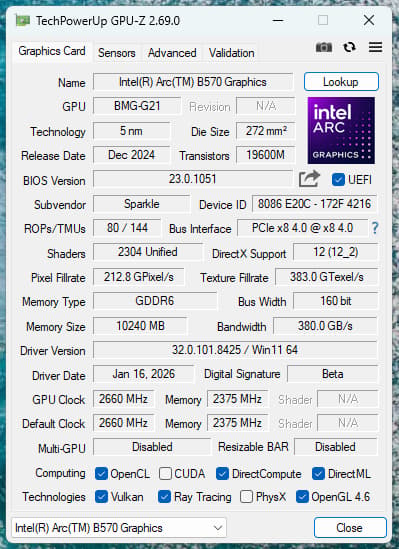Click the 10240 MB Memory Size value

coord(140,326)
